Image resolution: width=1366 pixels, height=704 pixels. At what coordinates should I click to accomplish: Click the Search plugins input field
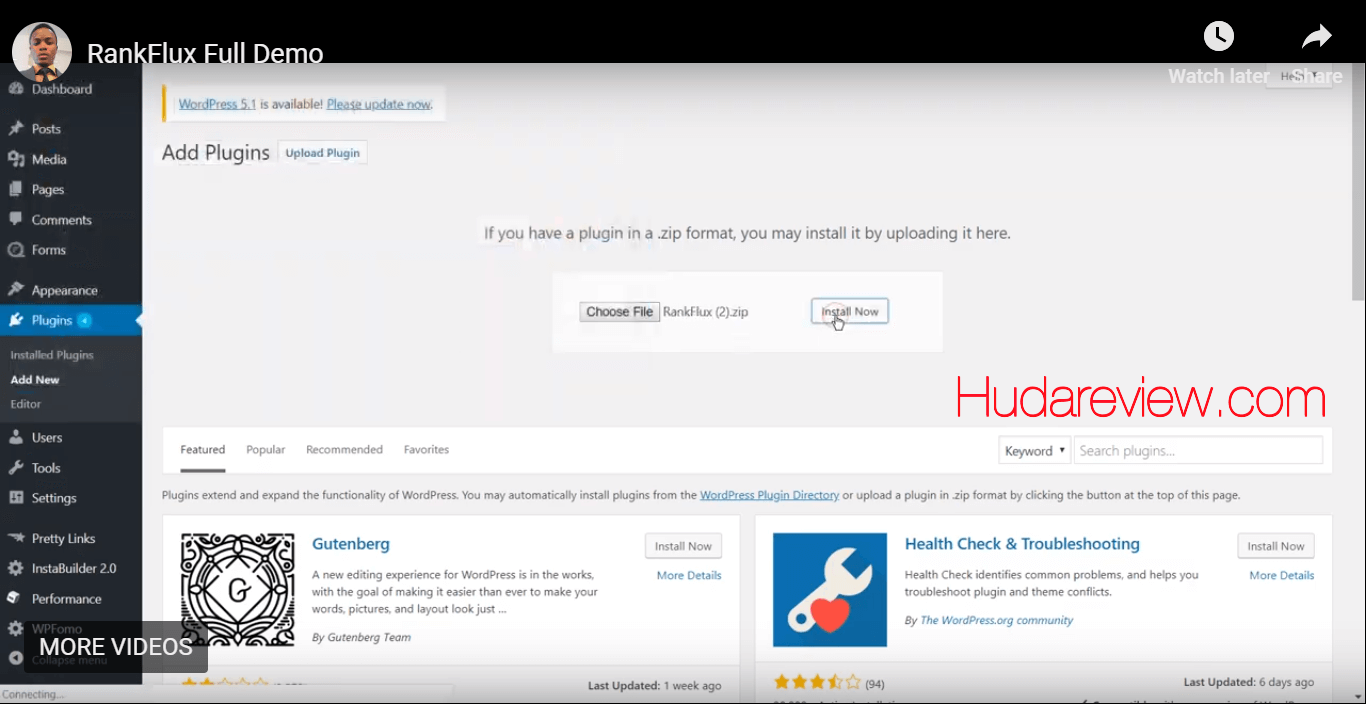[1198, 451]
